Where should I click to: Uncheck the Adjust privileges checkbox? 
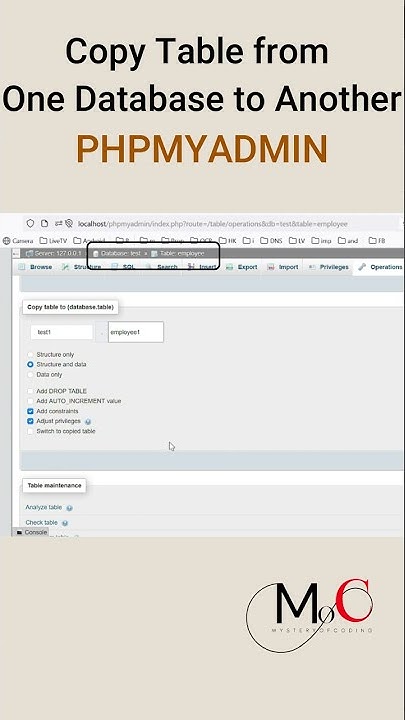coord(30,421)
